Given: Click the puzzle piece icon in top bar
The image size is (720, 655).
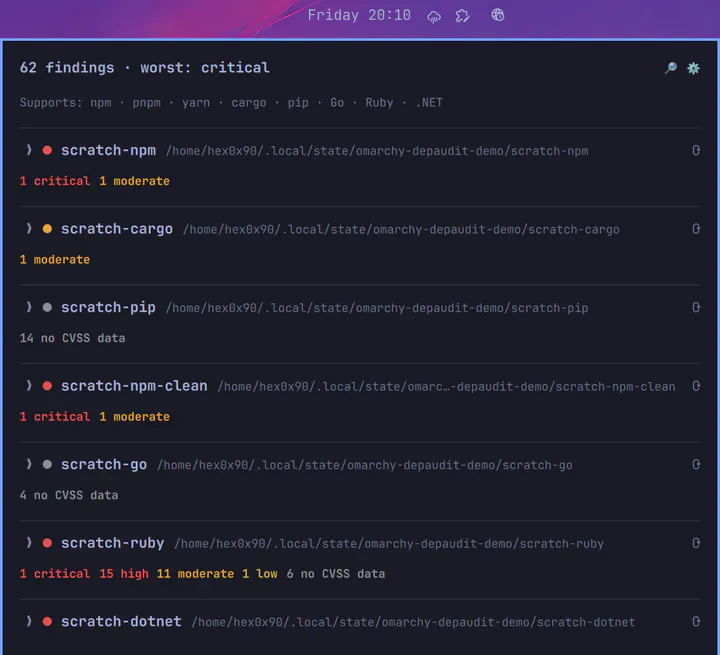Looking at the screenshot, I should [x=462, y=16].
